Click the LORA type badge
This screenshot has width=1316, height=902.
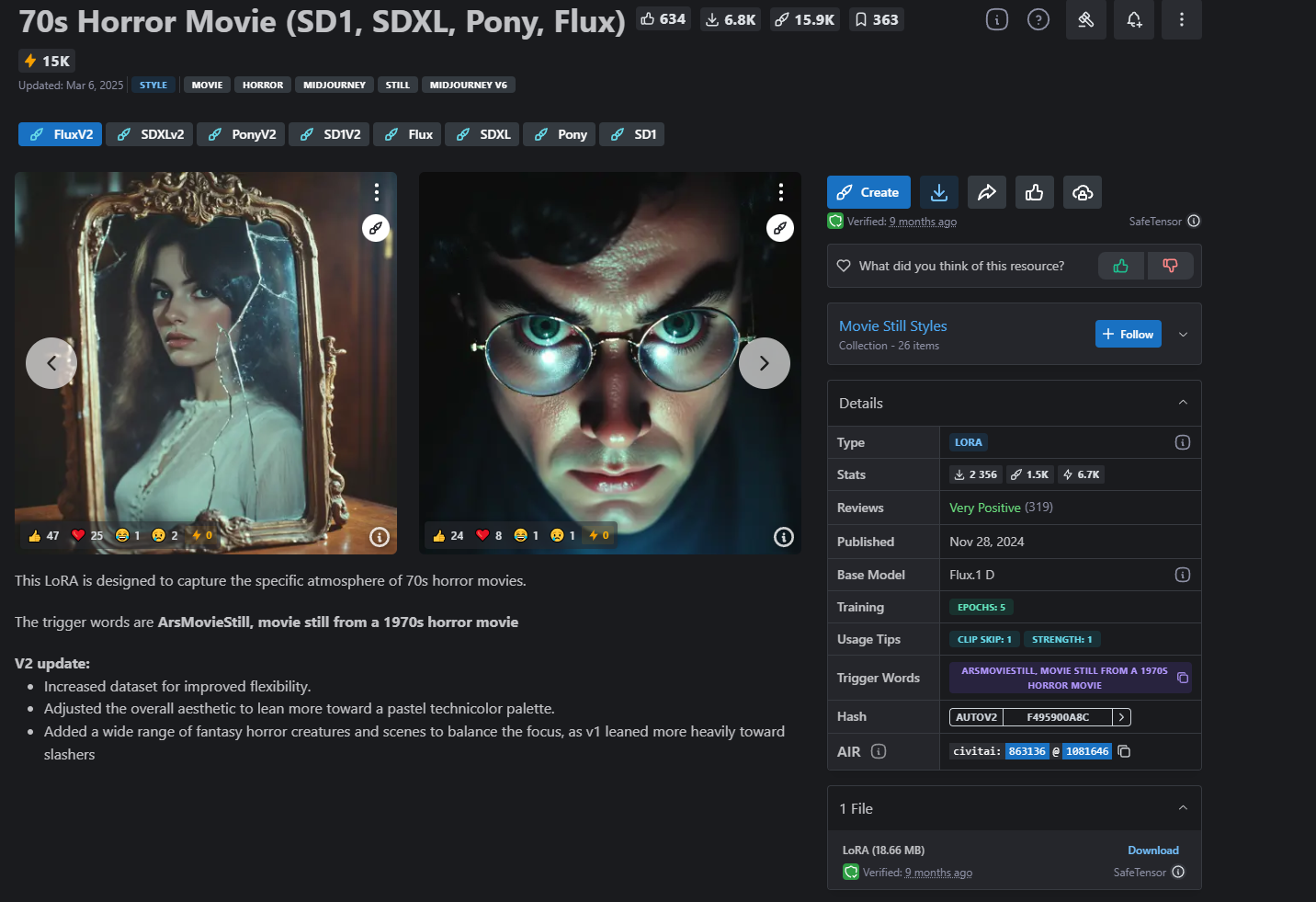[969, 442]
